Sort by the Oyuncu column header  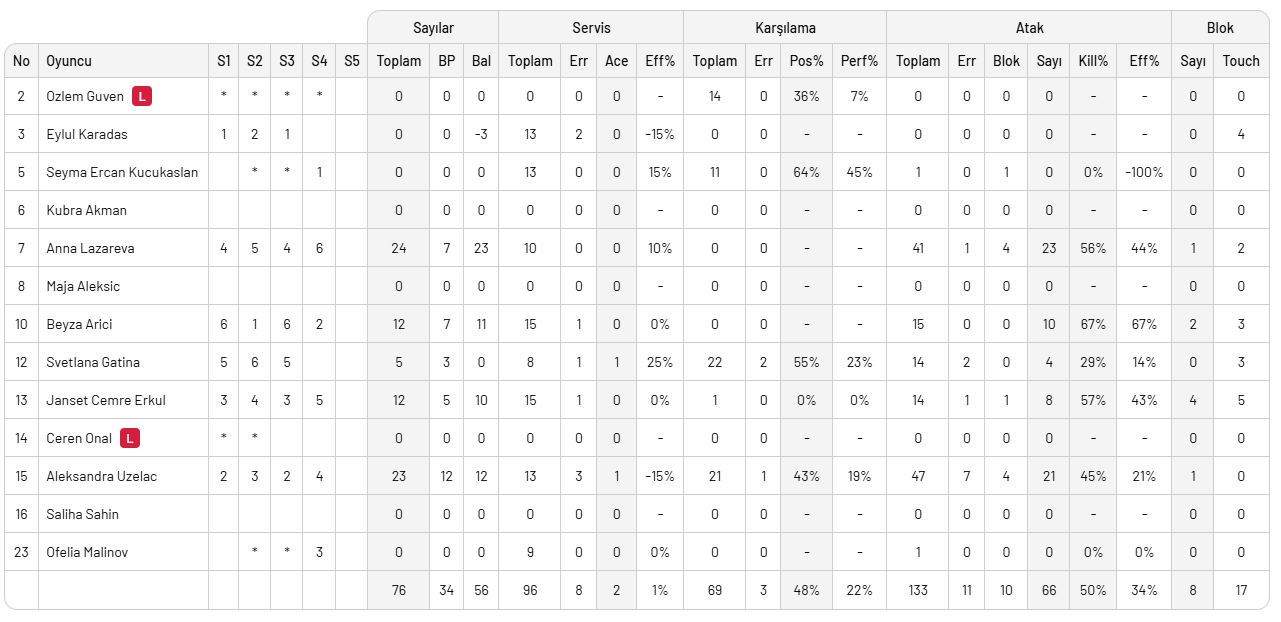tap(69, 61)
